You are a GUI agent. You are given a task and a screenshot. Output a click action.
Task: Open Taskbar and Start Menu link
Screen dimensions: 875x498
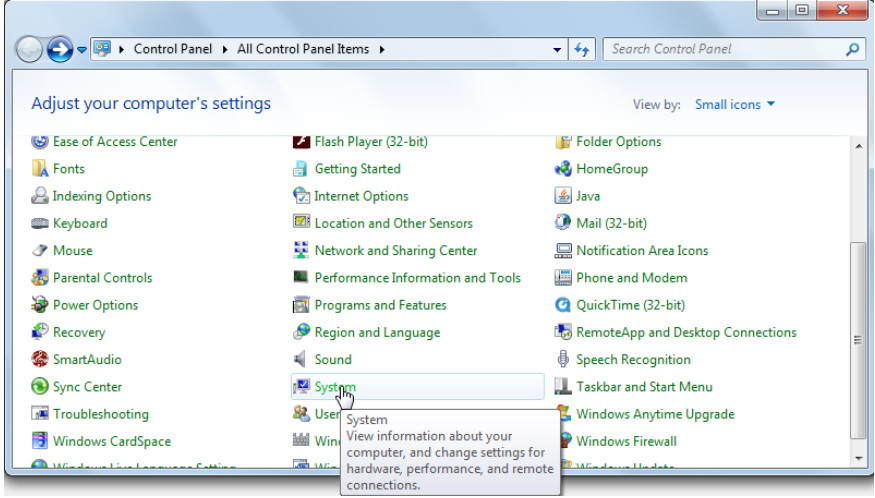pyautogui.click(x=644, y=387)
